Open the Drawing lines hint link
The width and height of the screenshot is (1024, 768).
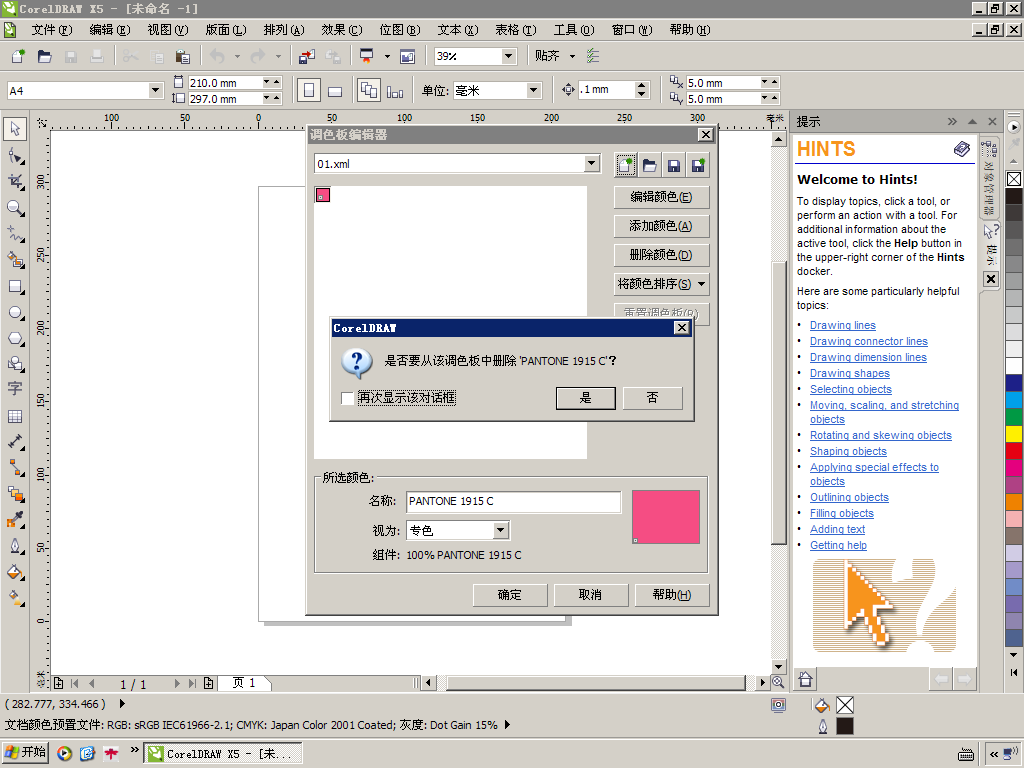point(842,325)
